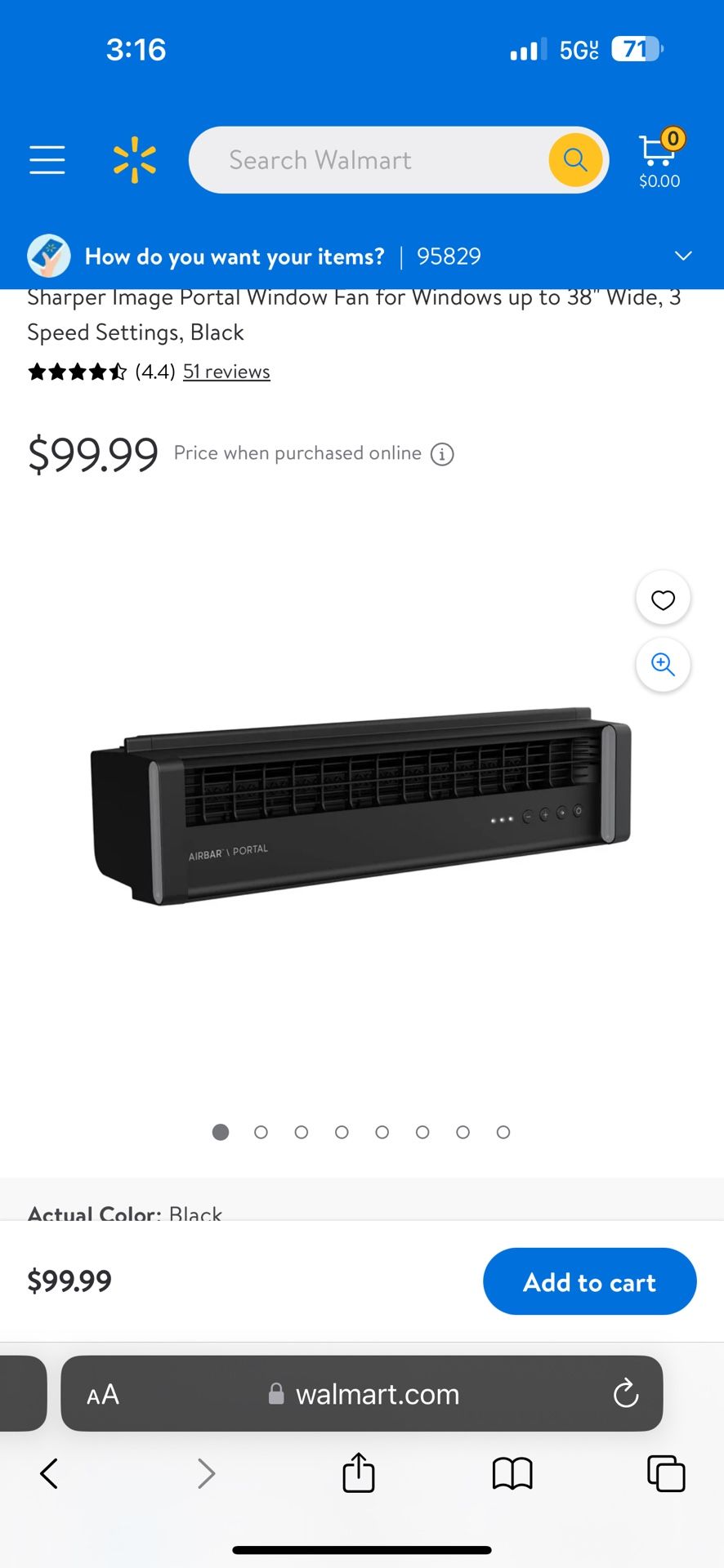Tap the Safari back arrow
This screenshot has height=1568, width=724.
coord(49,1473)
